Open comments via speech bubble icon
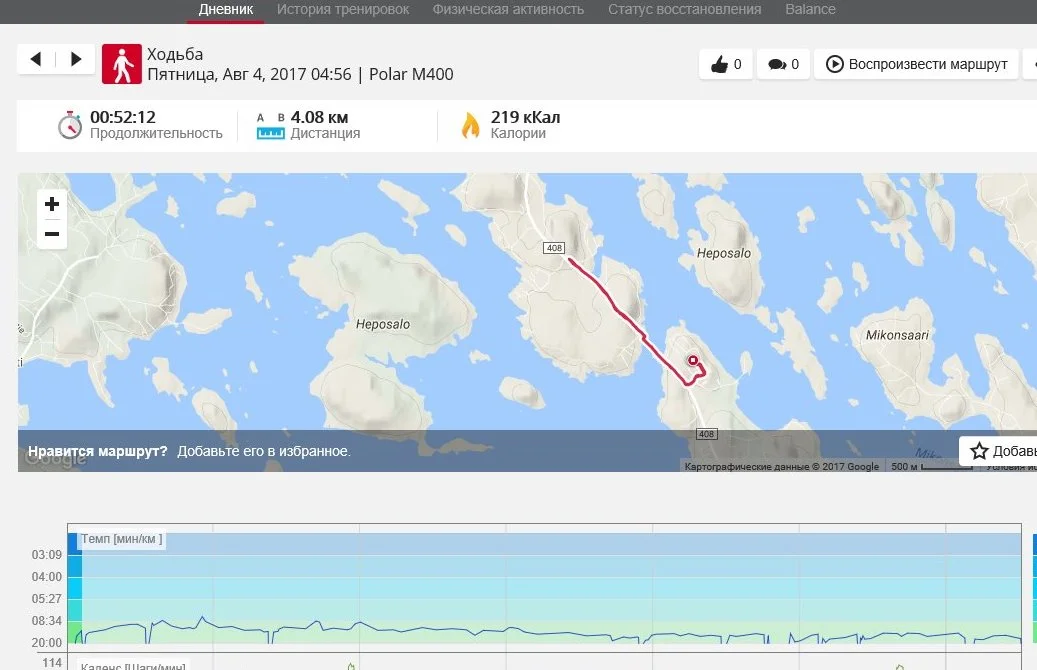 [x=783, y=64]
